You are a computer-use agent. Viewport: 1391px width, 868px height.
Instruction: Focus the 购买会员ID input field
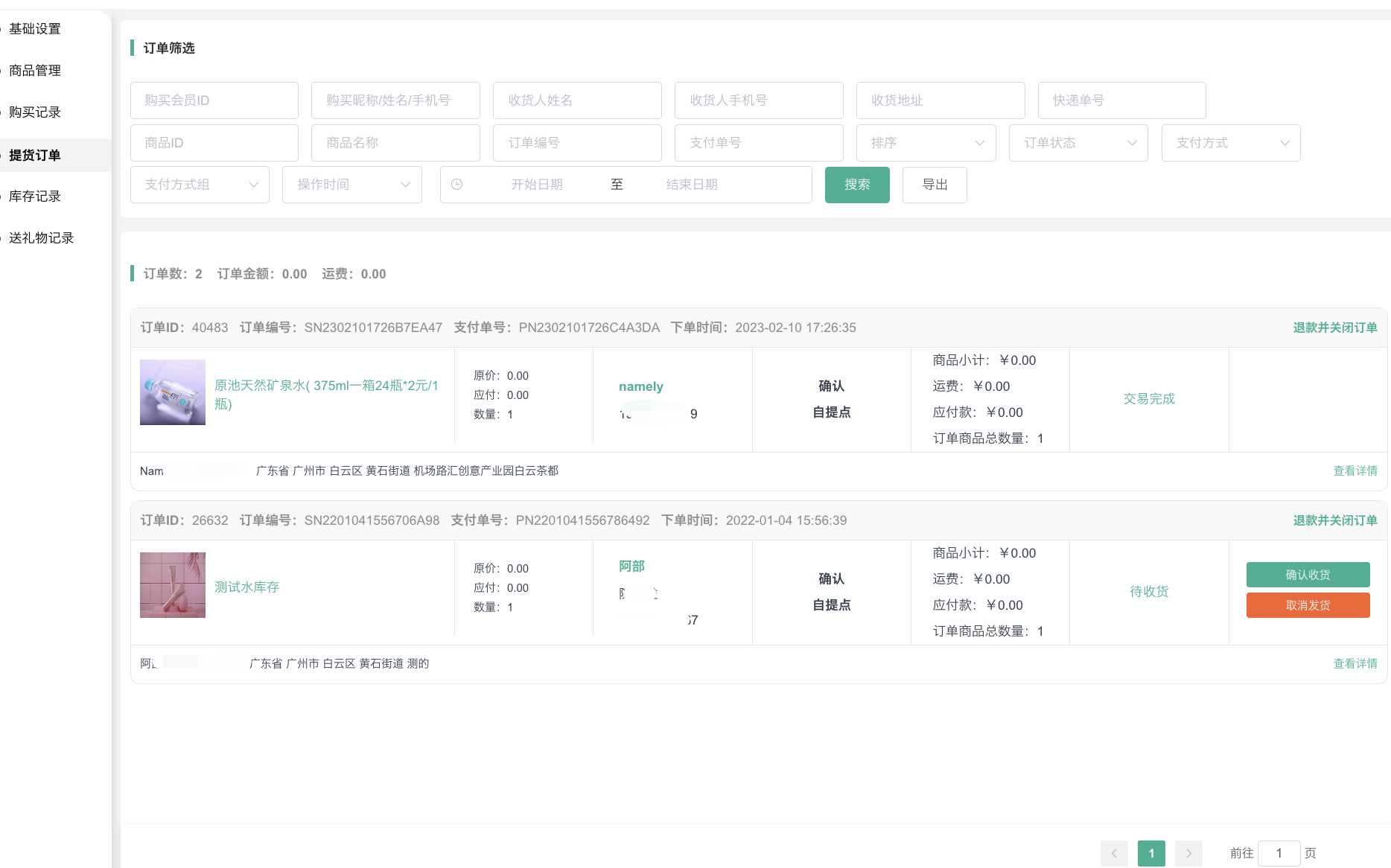(x=214, y=100)
